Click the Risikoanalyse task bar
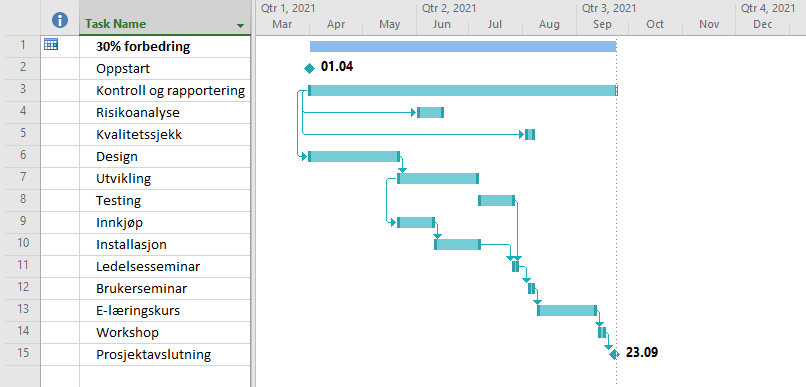 (430, 113)
